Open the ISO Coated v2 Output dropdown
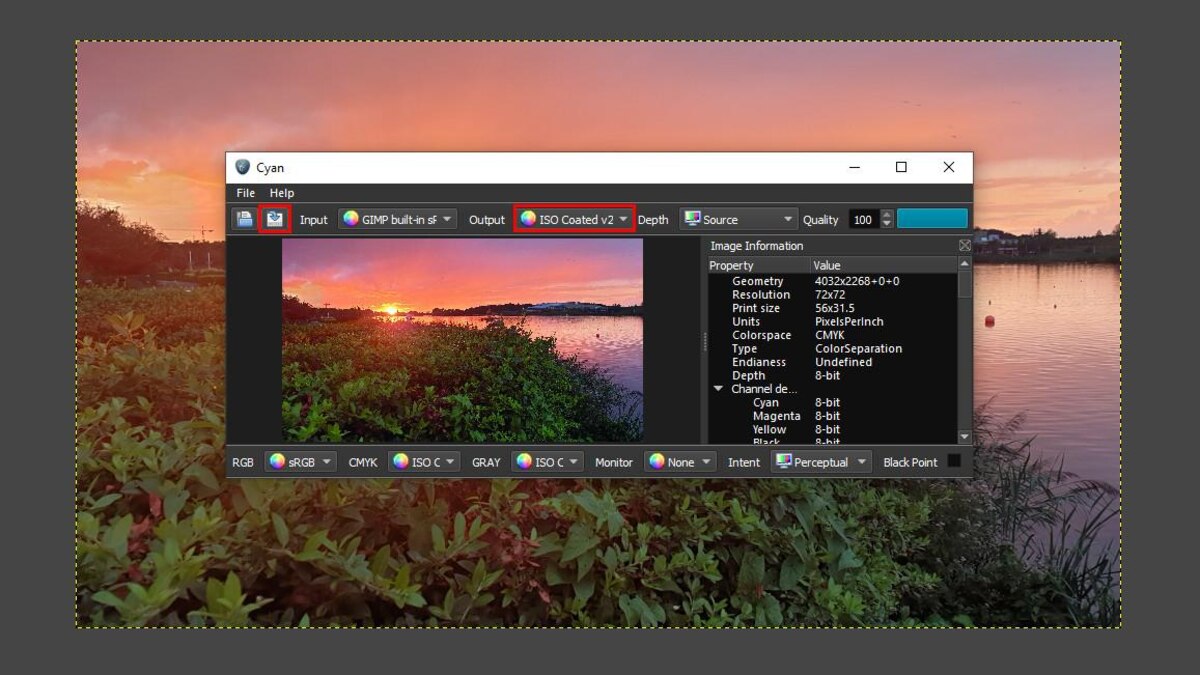This screenshot has height=675, width=1200. [574, 219]
